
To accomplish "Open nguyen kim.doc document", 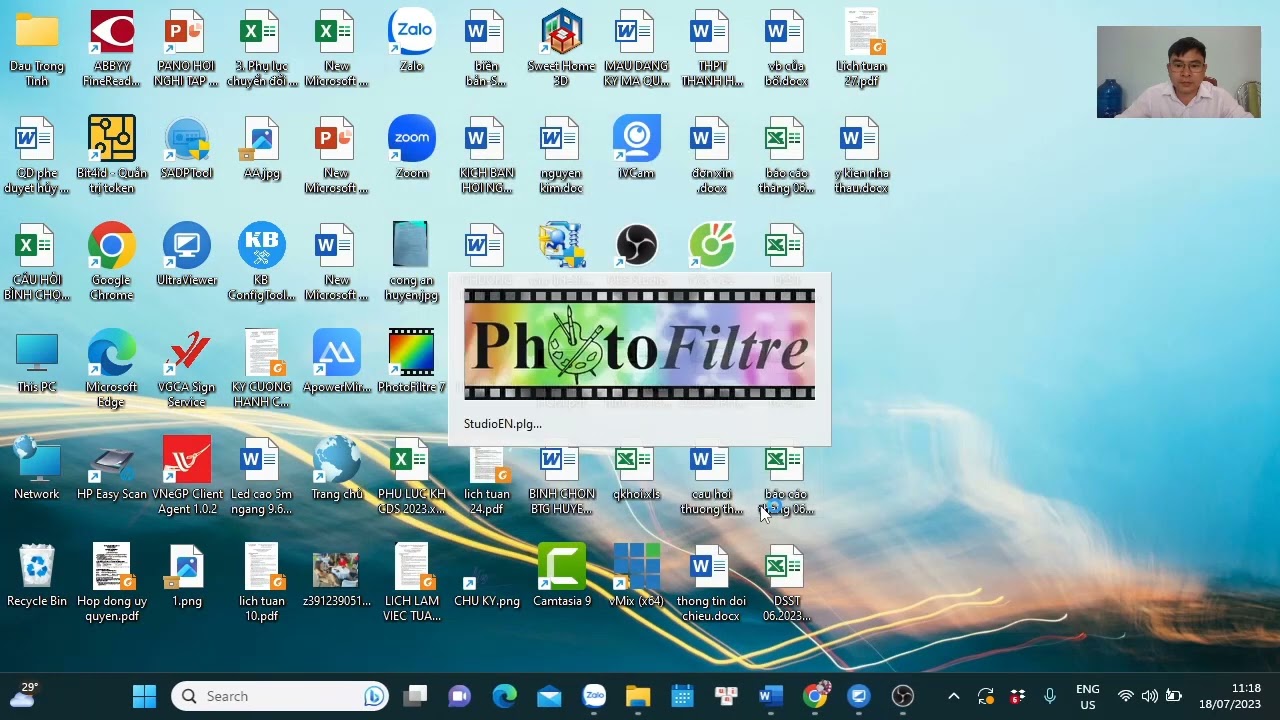I will tap(561, 155).
